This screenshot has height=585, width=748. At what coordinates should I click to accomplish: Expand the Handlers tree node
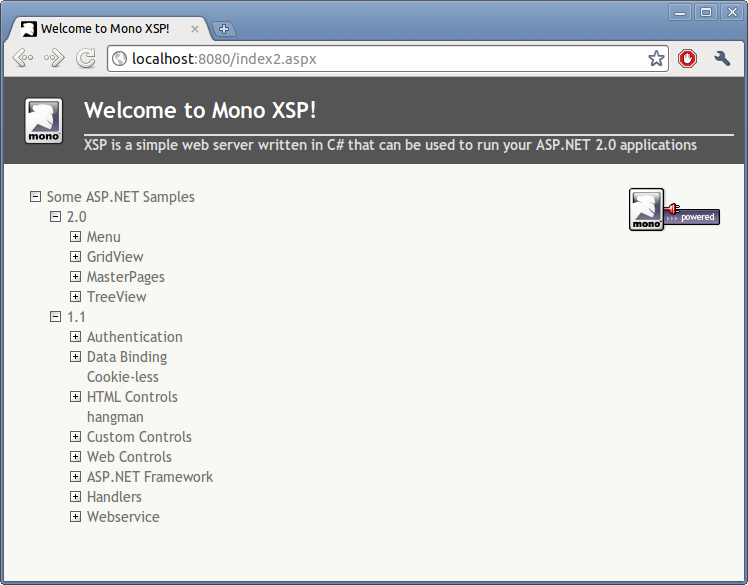(x=75, y=497)
